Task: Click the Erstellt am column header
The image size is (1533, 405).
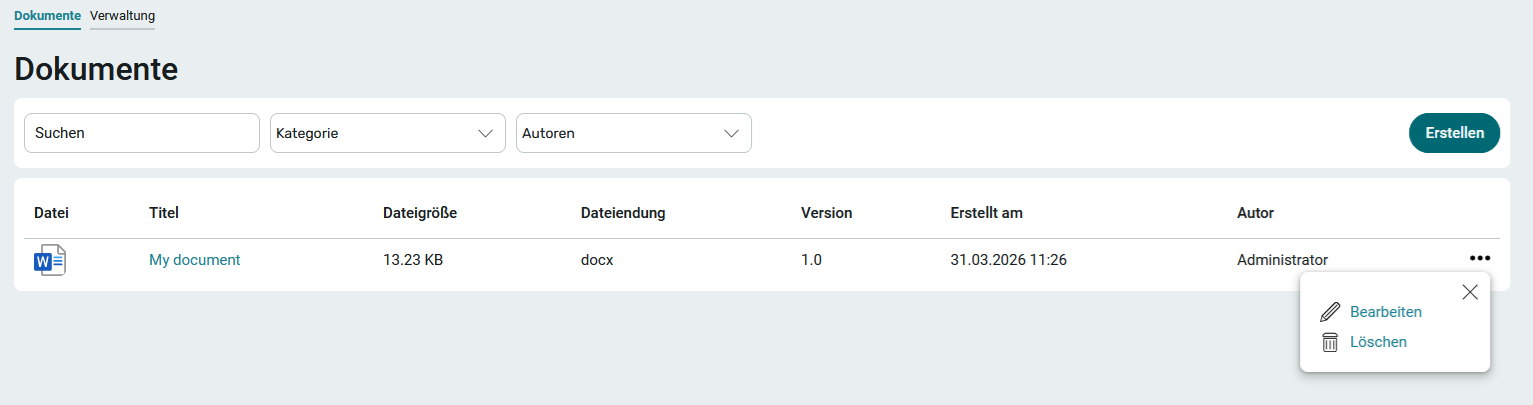Action: 986,213
